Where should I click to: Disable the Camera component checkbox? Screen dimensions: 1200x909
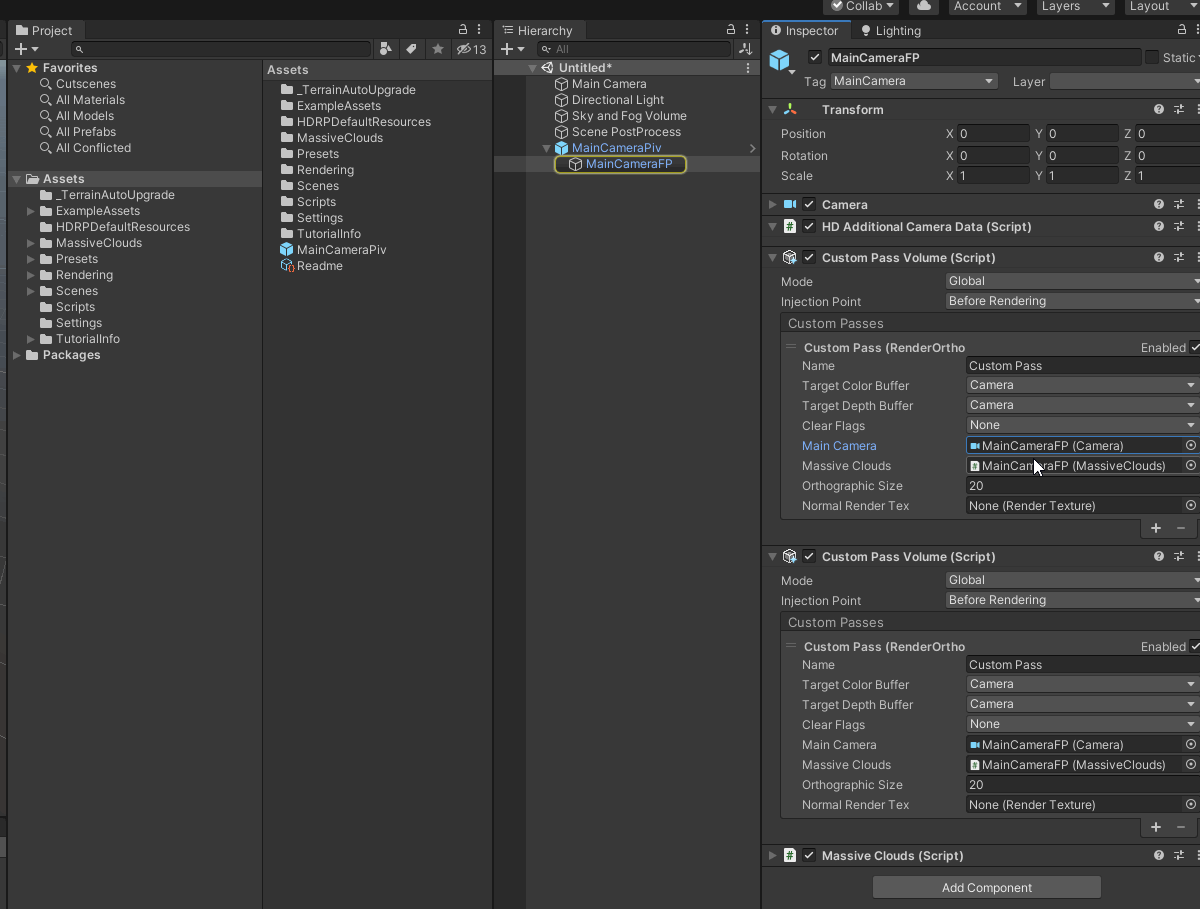[808, 204]
